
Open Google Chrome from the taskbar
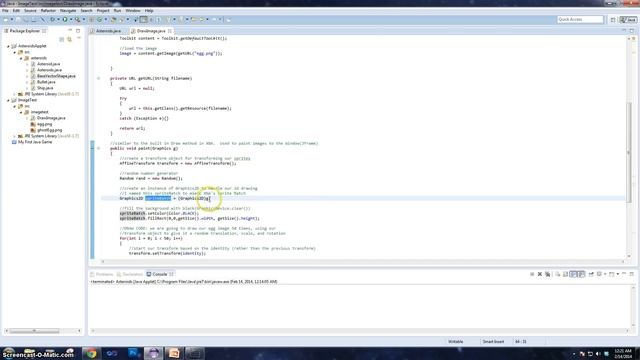(x=91, y=353)
